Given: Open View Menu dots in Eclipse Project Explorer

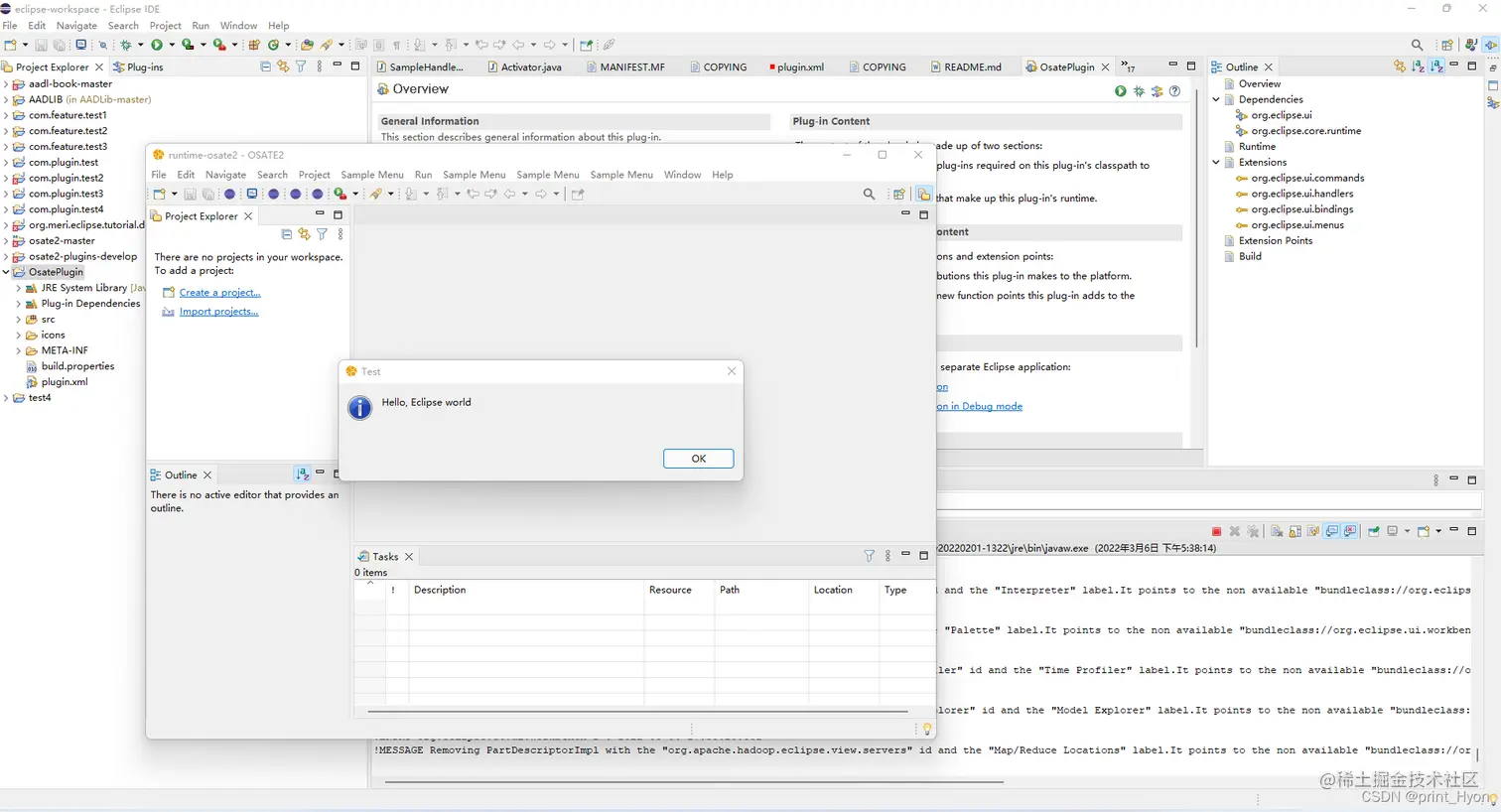Looking at the screenshot, I should (319, 67).
